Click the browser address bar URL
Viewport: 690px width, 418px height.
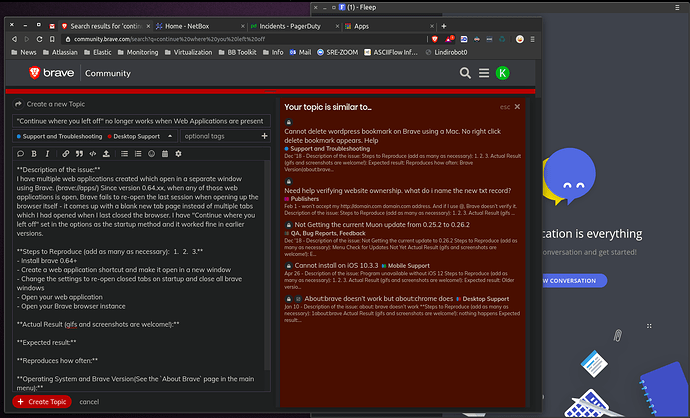(169, 39)
